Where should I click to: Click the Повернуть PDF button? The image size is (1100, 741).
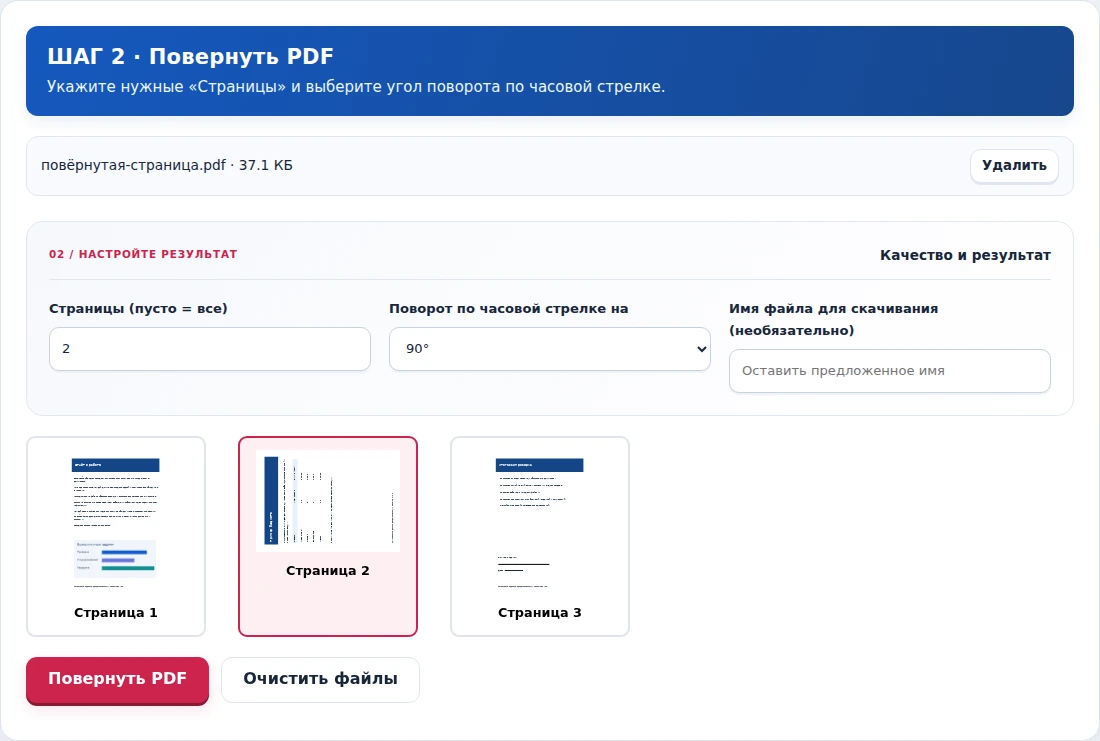(x=117, y=679)
